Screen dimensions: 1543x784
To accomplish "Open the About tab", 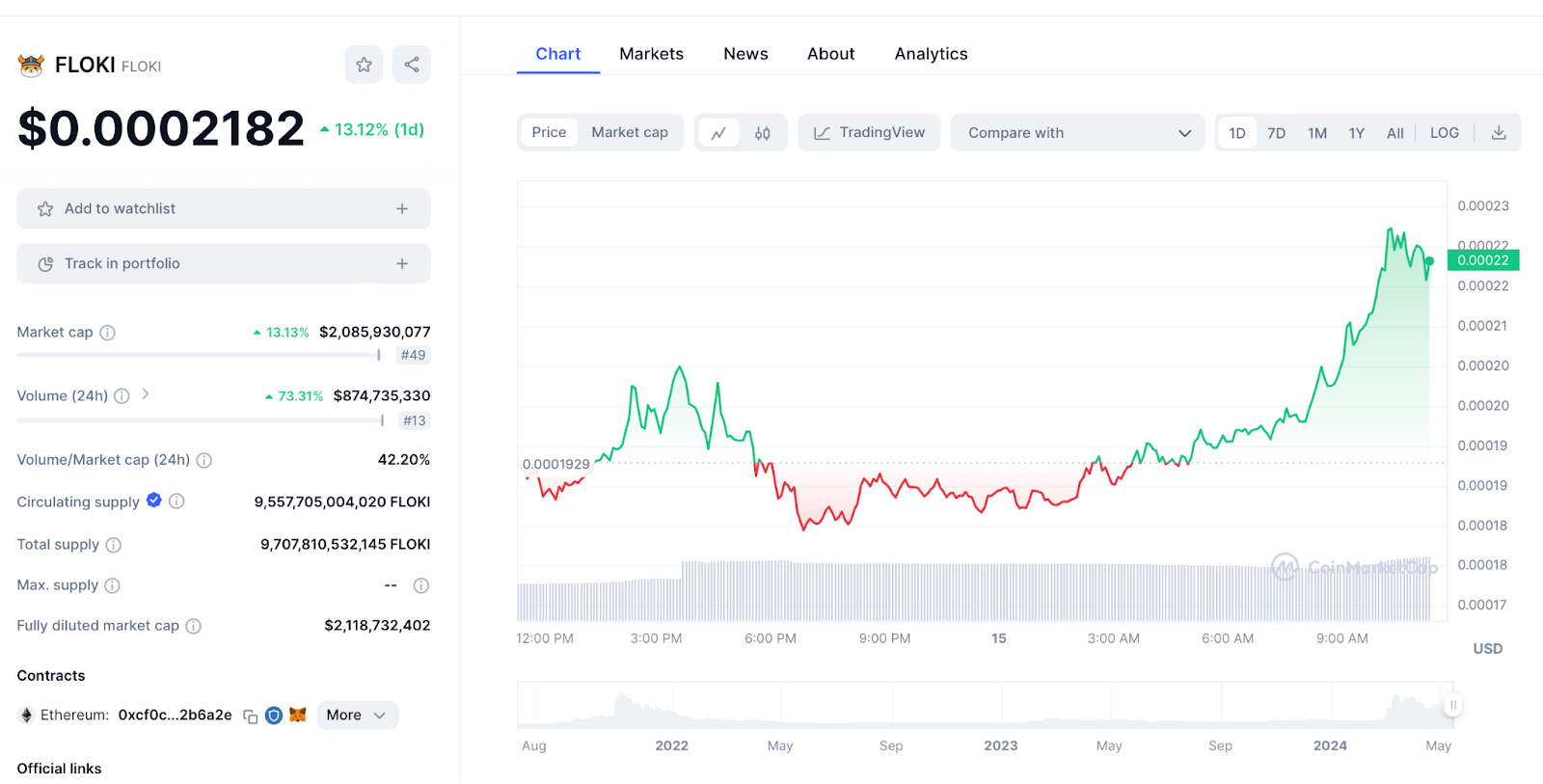I will [831, 54].
